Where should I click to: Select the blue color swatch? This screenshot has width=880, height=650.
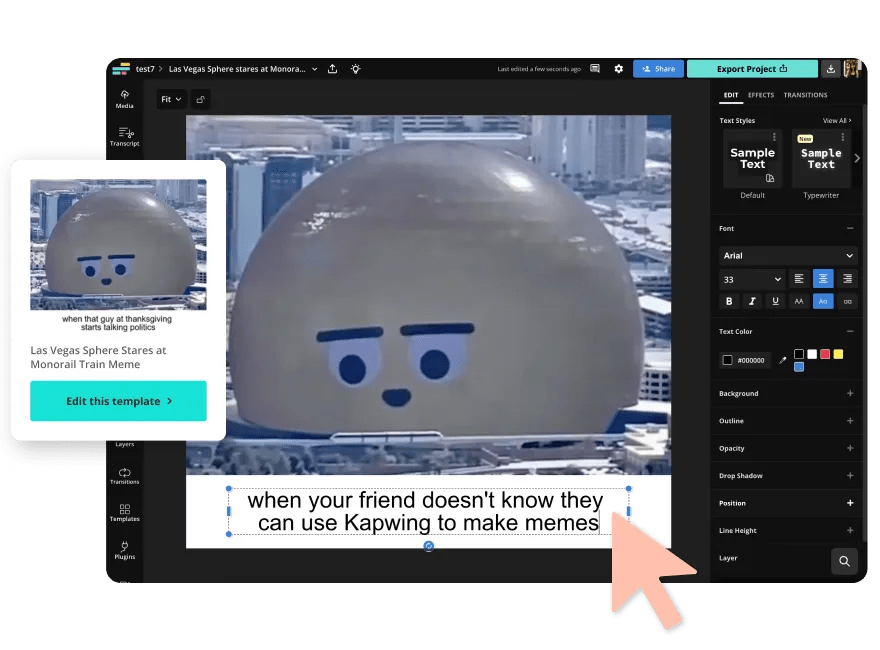(x=799, y=367)
